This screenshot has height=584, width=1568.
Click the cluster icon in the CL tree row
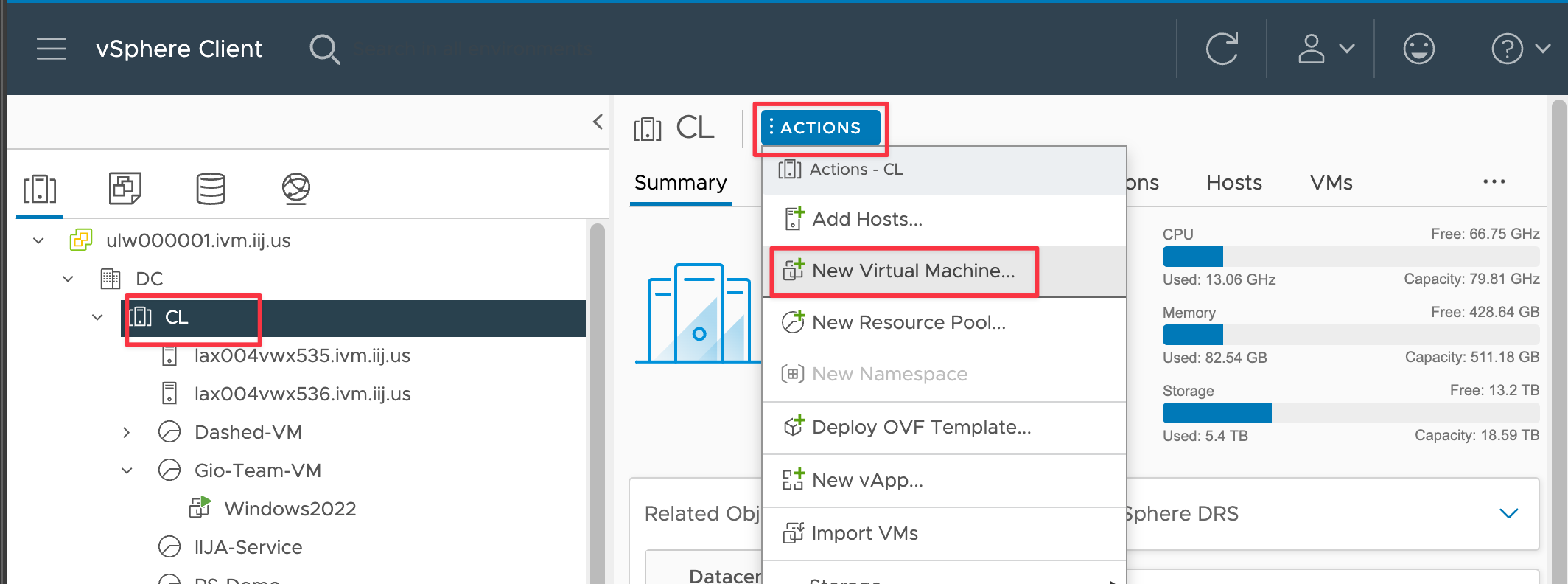tap(140, 317)
